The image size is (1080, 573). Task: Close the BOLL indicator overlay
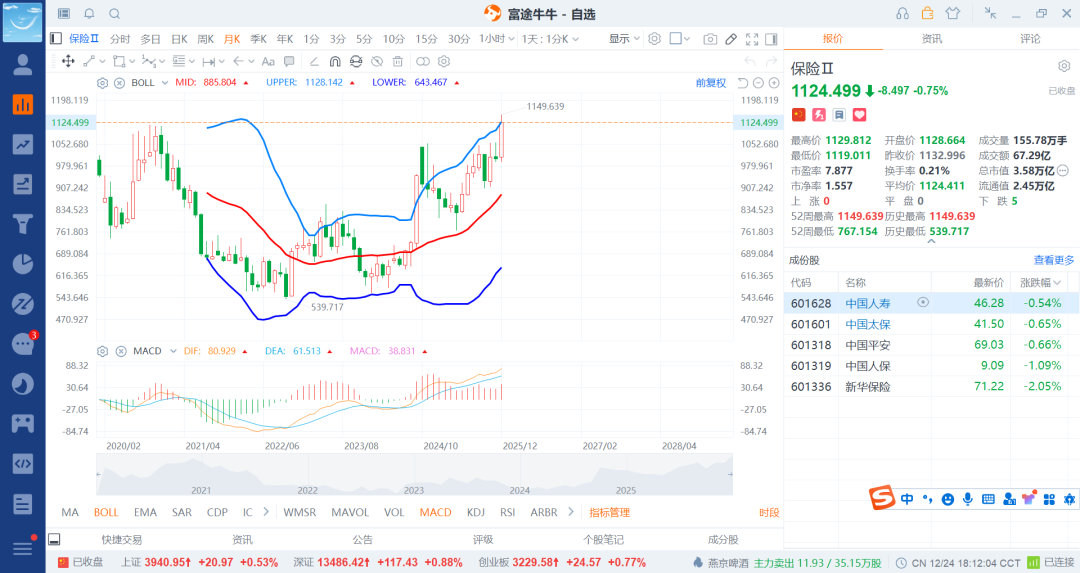point(119,83)
